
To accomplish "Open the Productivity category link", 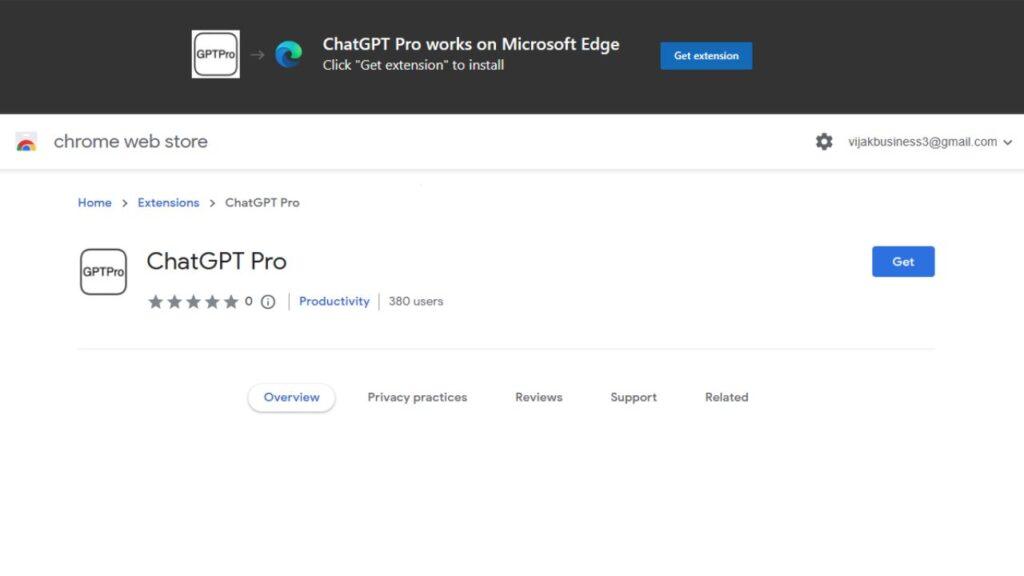I will (334, 301).
